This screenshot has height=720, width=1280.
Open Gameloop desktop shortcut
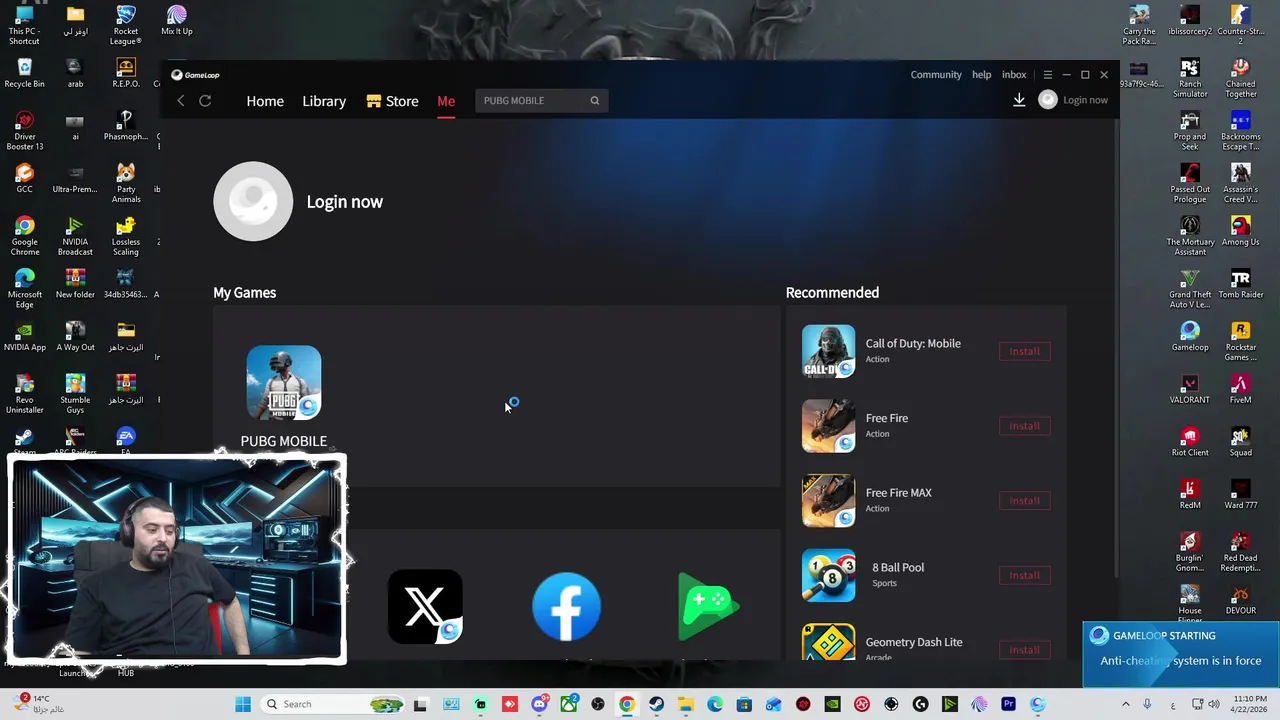pyautogui.click(x=1190, y=336)
